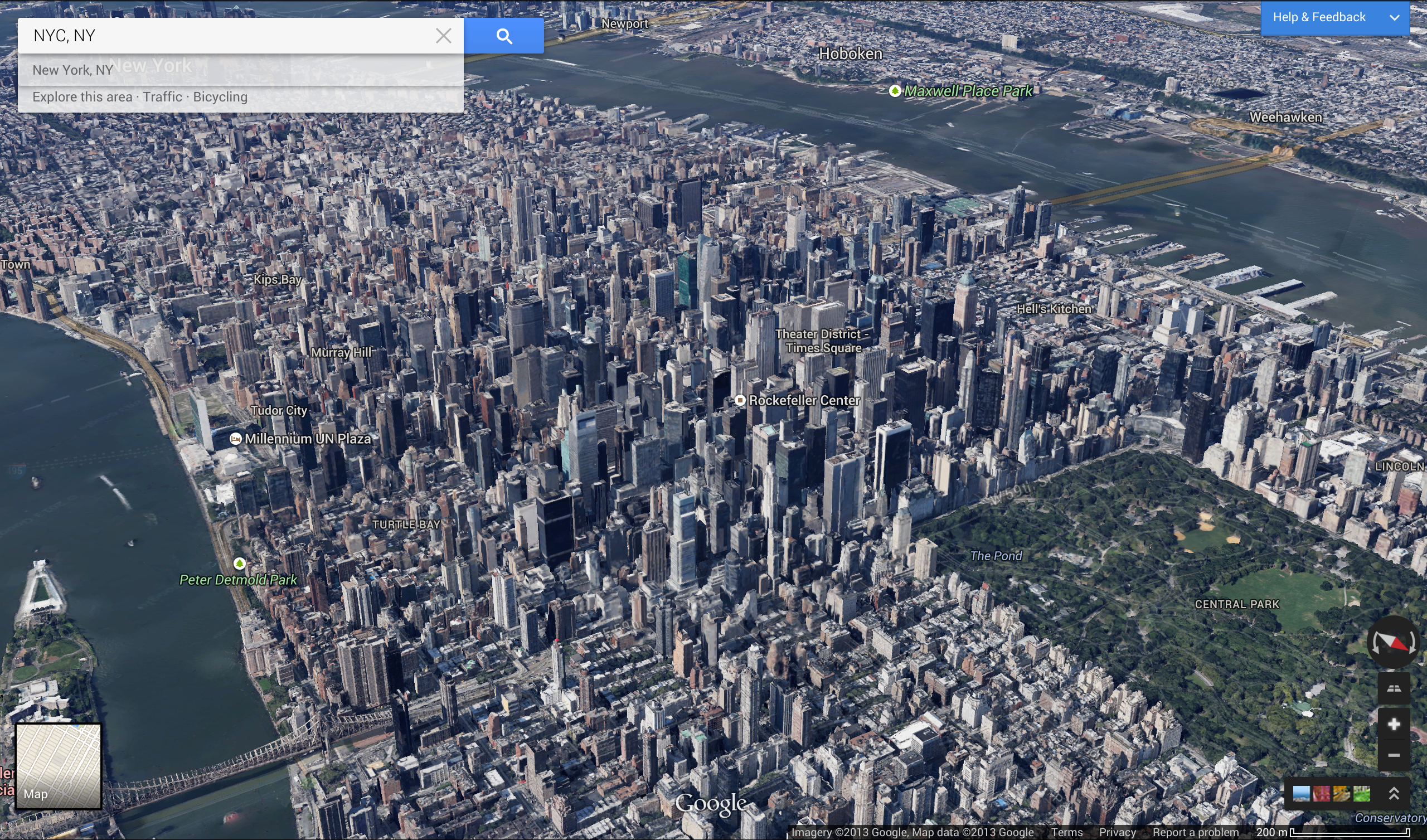This screenshot has width=1427, height=840.
Task: Clear the search box with X icon
Action: (443, 36)
